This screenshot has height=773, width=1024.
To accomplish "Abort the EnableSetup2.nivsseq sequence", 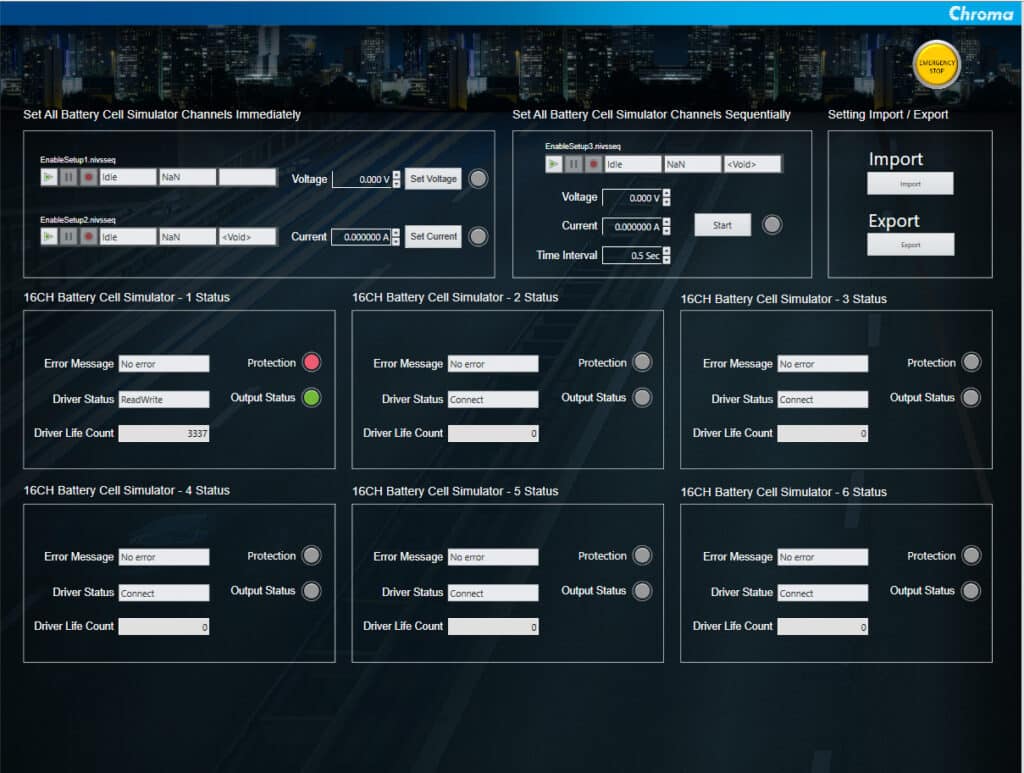I will (90, 236).
